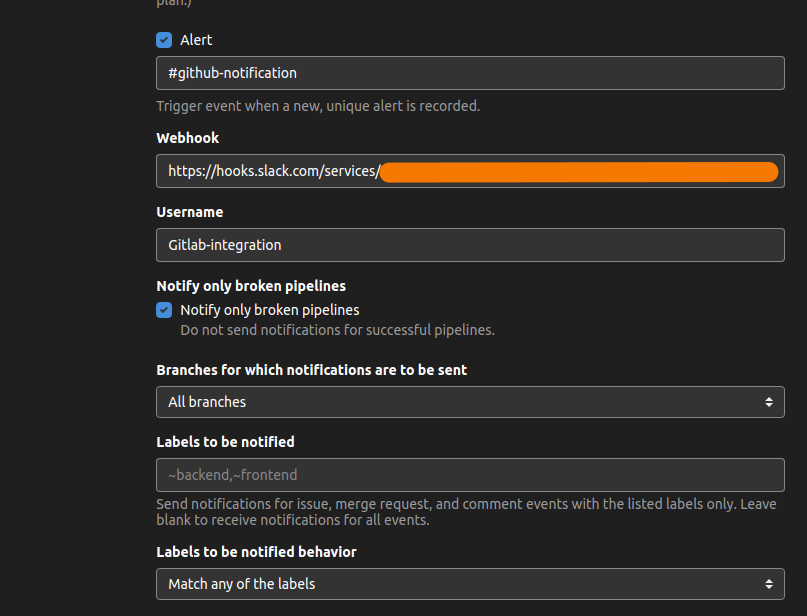Click the ~backend,~frontend placeholder field
The height and width of the screenshot is (616, 807).
coord(470,475)
